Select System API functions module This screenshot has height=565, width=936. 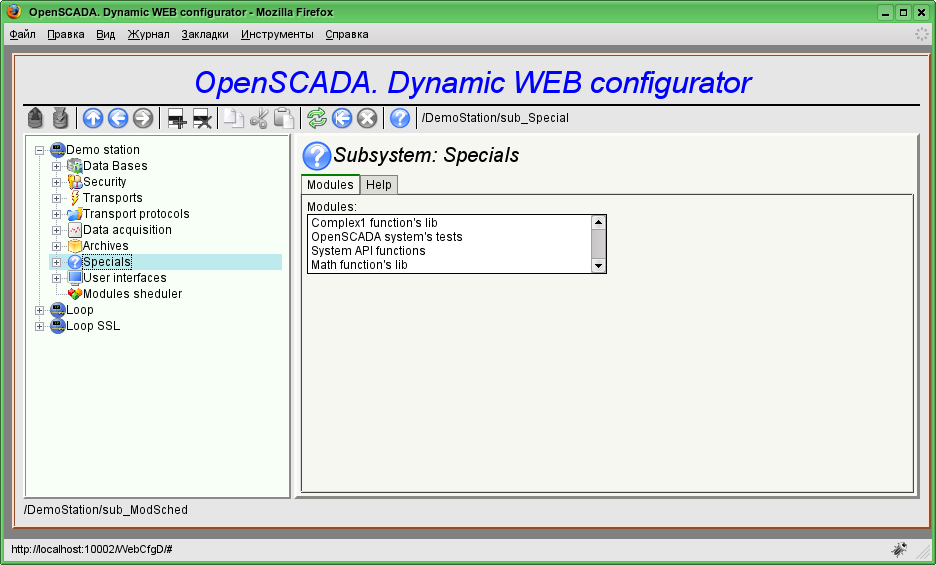(449, 251)
